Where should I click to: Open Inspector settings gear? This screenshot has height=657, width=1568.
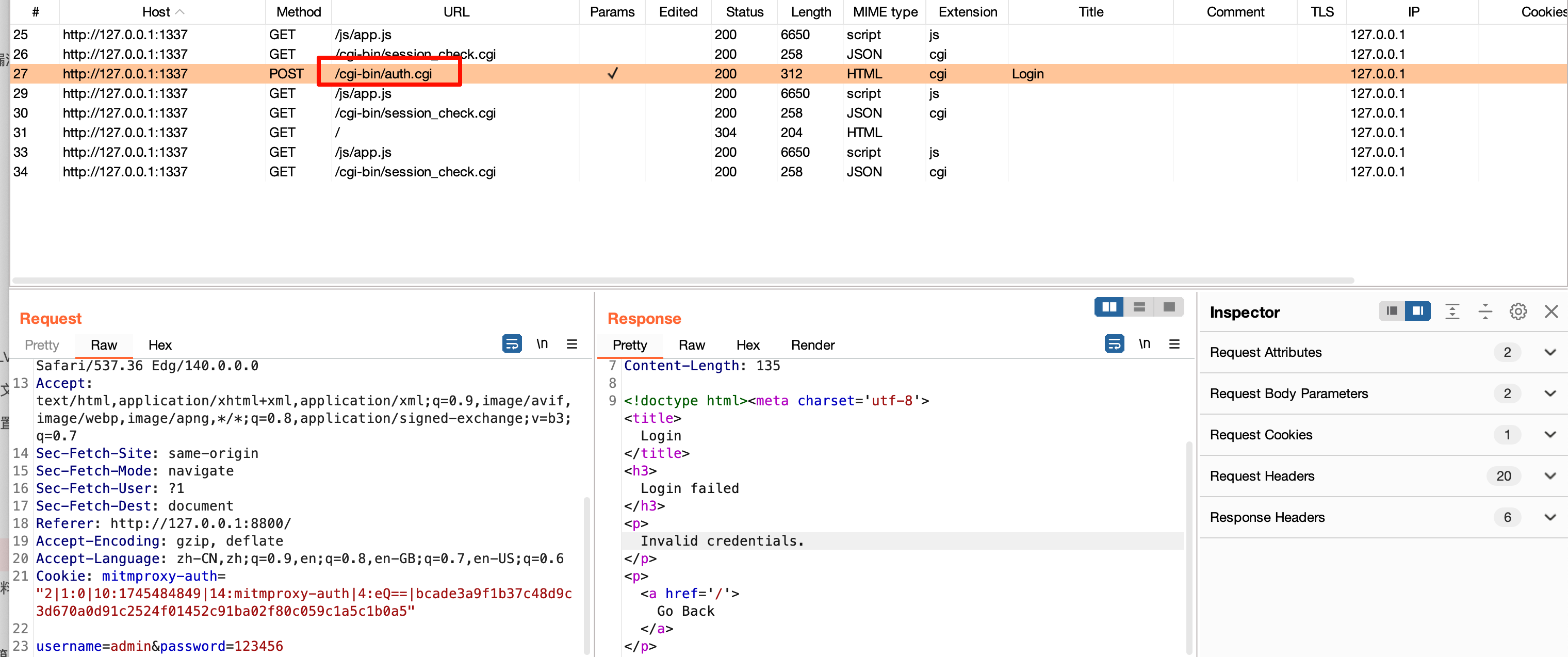(1517, 311)
